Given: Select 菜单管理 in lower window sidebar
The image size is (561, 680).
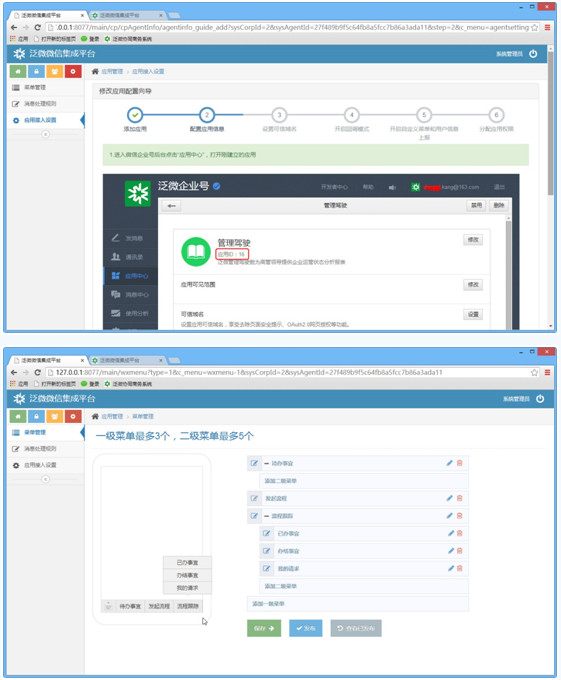Looking at the screenshot, I should point(46,432).
